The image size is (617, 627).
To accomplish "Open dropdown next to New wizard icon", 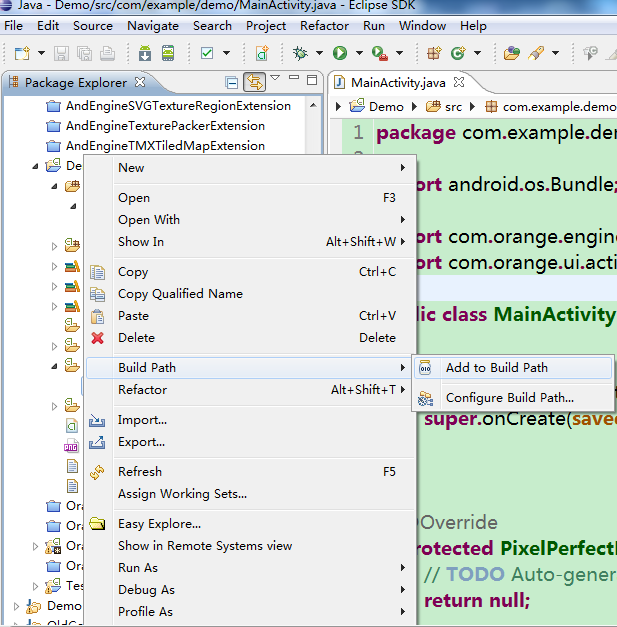I will [41, 53].
